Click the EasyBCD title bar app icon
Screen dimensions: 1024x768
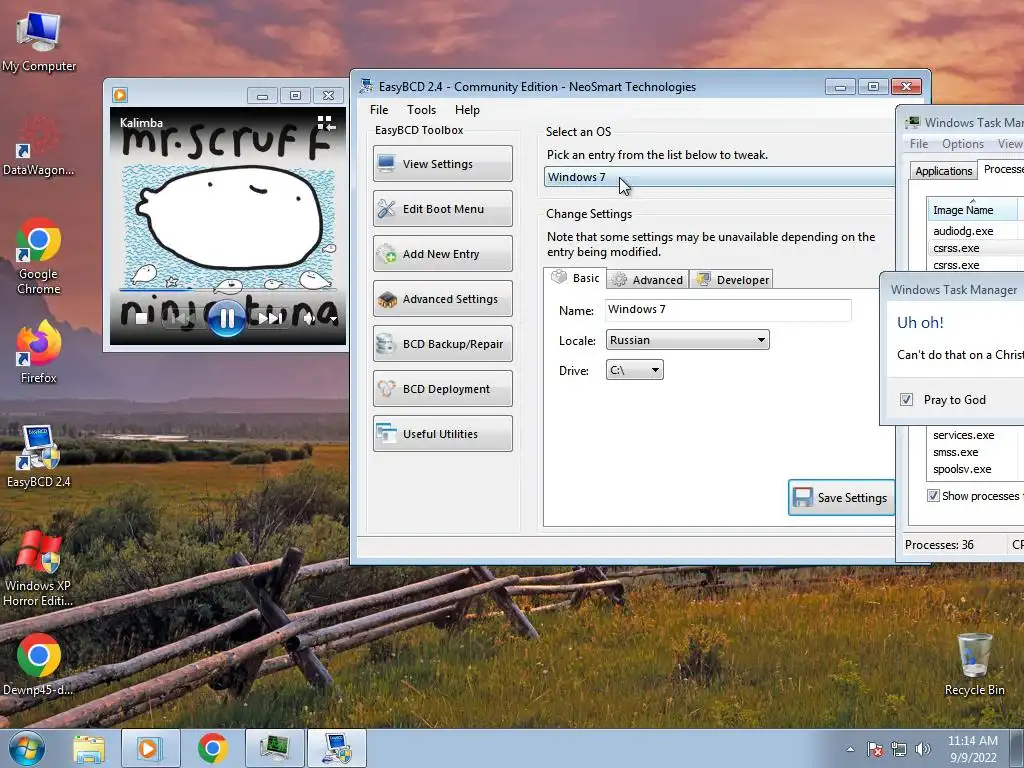[x=367, y=86]
